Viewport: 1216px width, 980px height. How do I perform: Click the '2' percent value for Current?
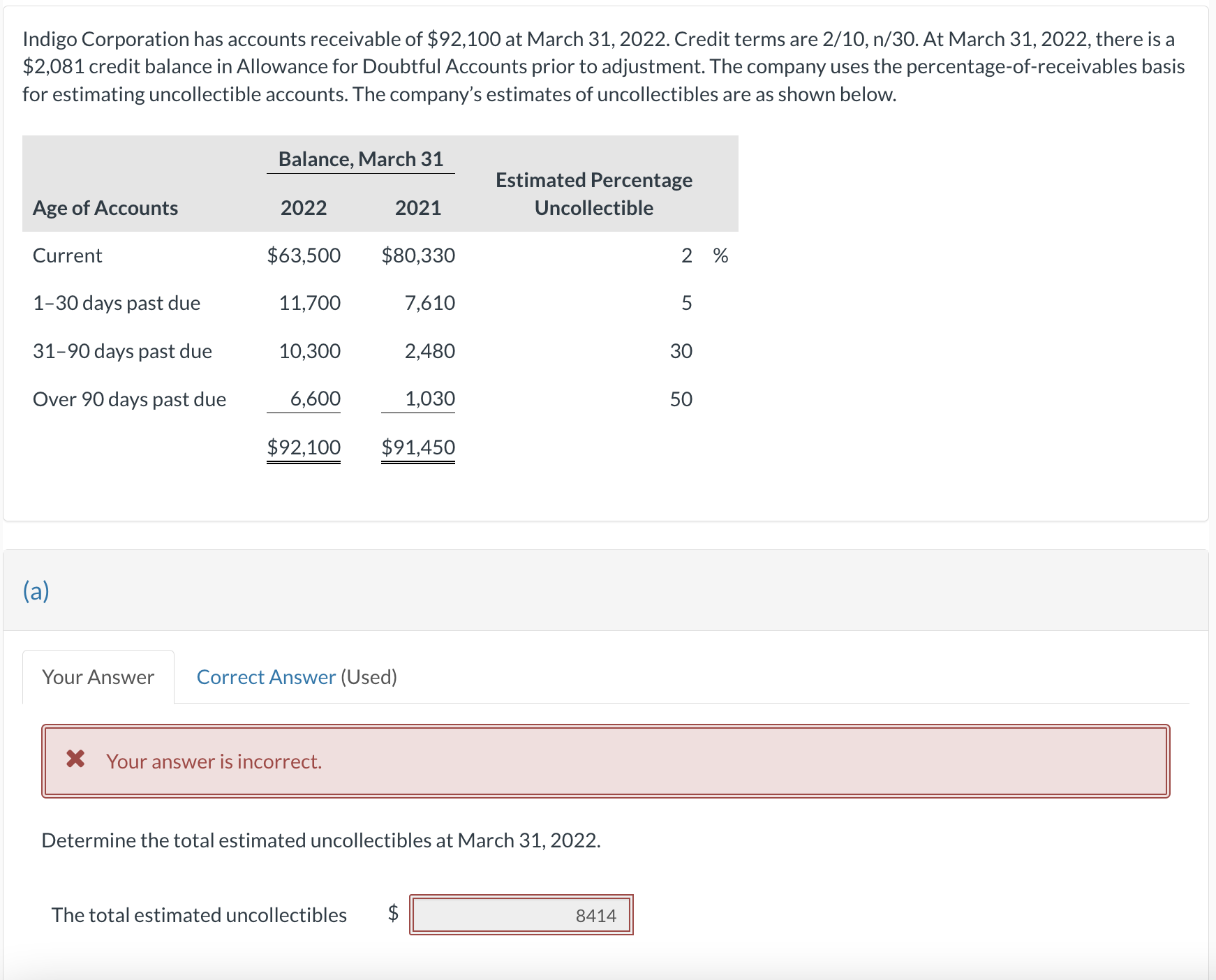pos(687,255)
